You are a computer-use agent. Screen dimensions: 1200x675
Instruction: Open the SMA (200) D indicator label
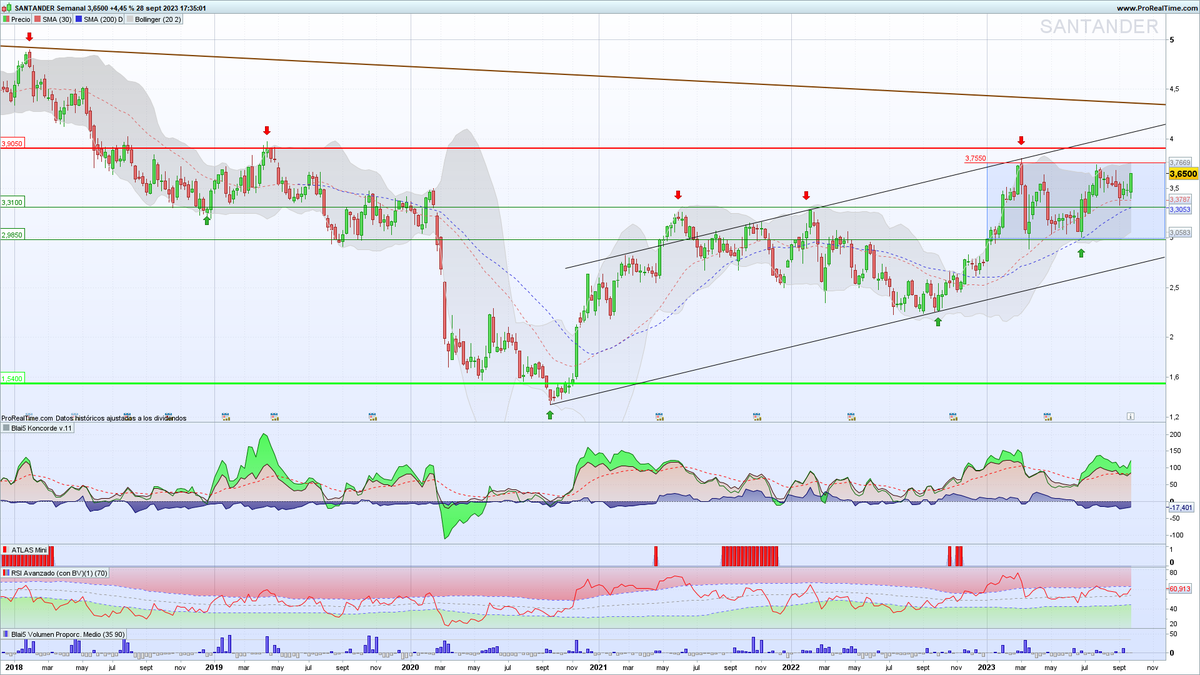(x=100, y=19)
